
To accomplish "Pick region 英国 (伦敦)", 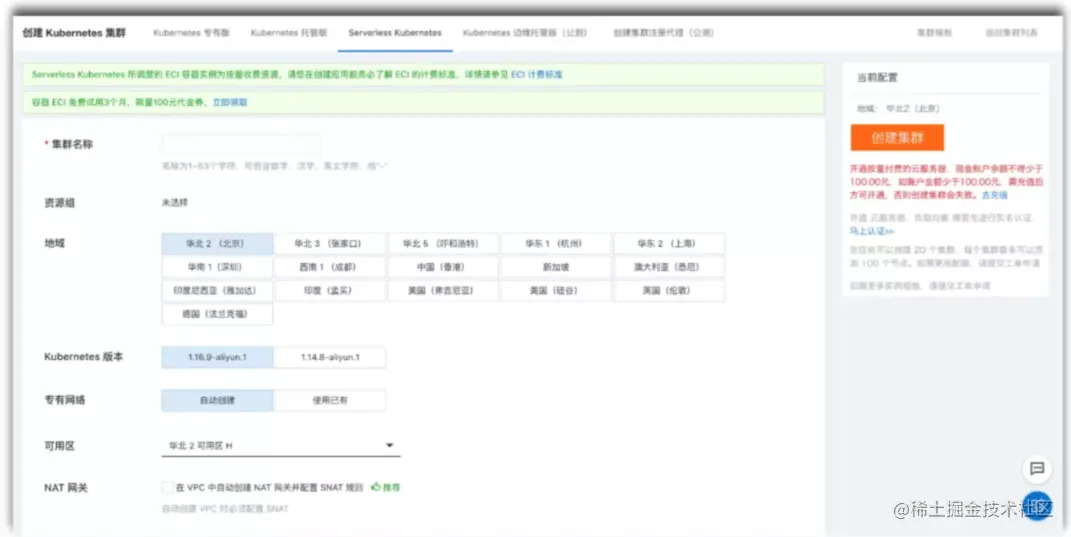I will pos(669,290).
